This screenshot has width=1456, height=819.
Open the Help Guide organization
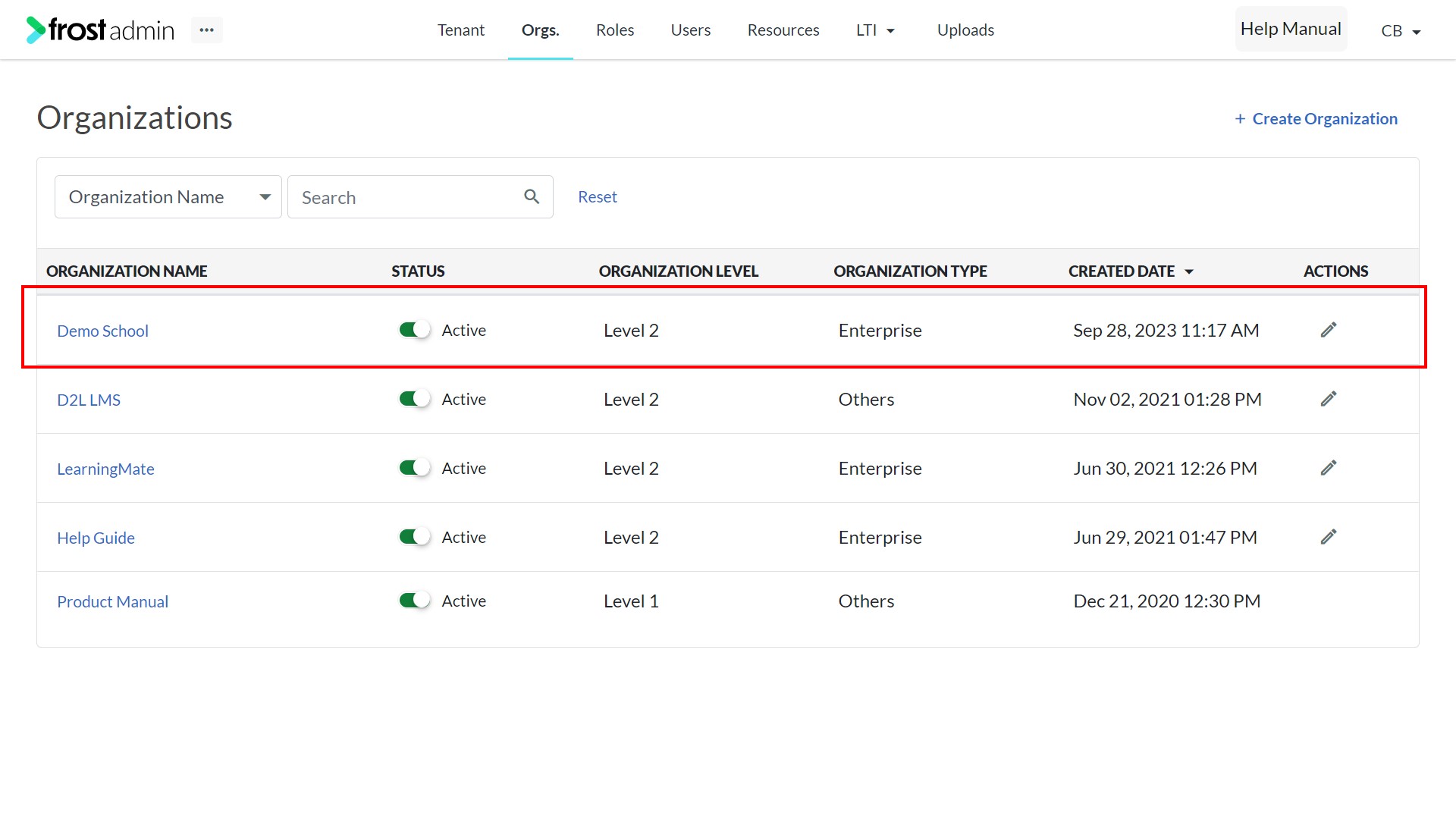pyautogui.click(x=96, y=538)
